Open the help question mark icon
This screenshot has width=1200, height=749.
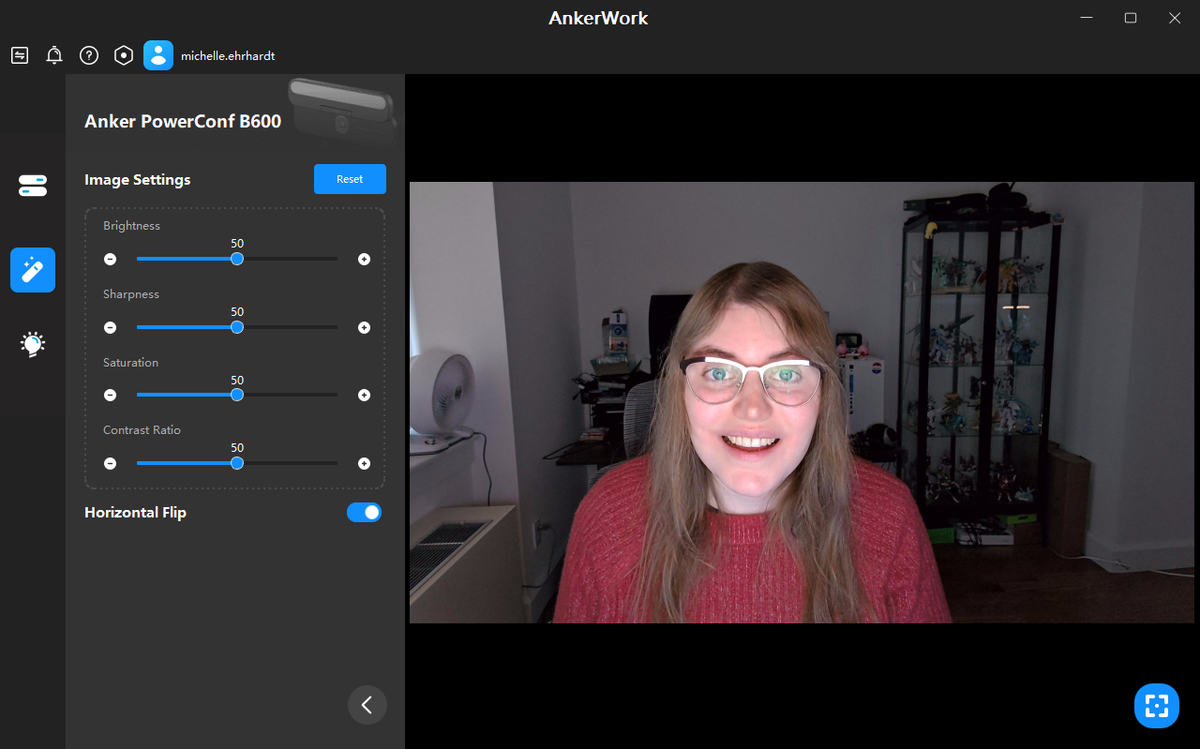pyautogui.click(x=89, y=56)
